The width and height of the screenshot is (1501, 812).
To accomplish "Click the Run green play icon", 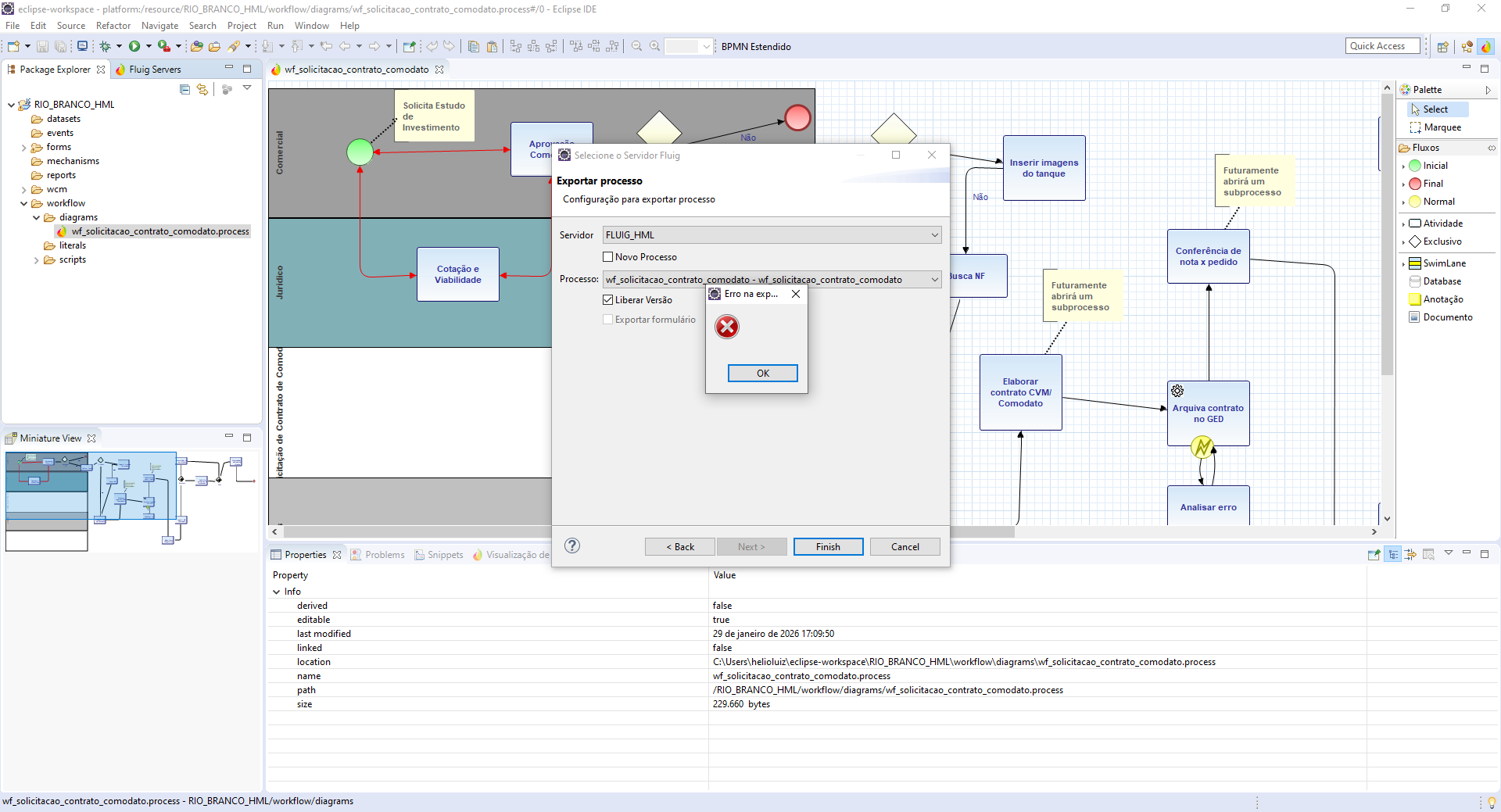I will coord(134,47).
